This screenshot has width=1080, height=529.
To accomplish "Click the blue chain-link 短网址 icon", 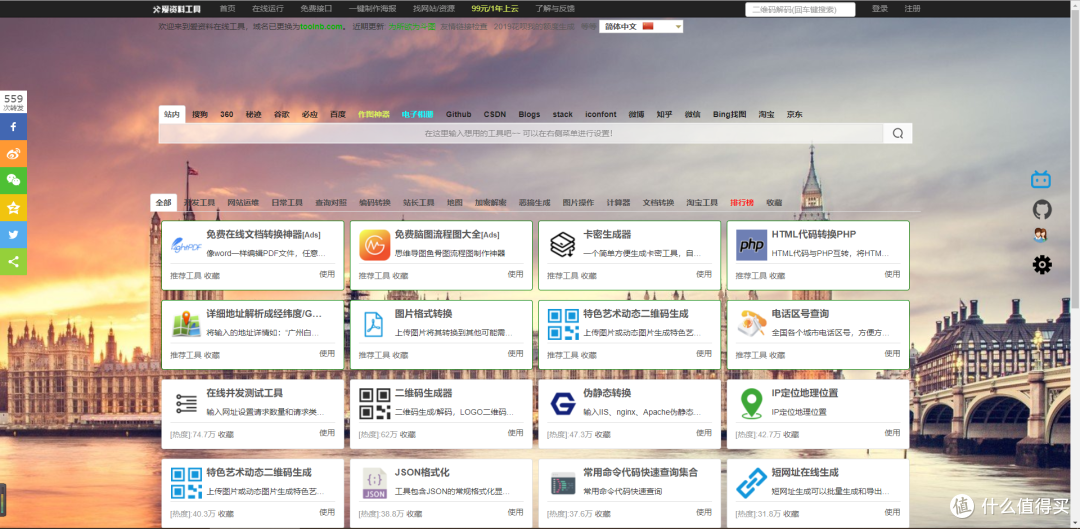I will click(x=751, y=484).
